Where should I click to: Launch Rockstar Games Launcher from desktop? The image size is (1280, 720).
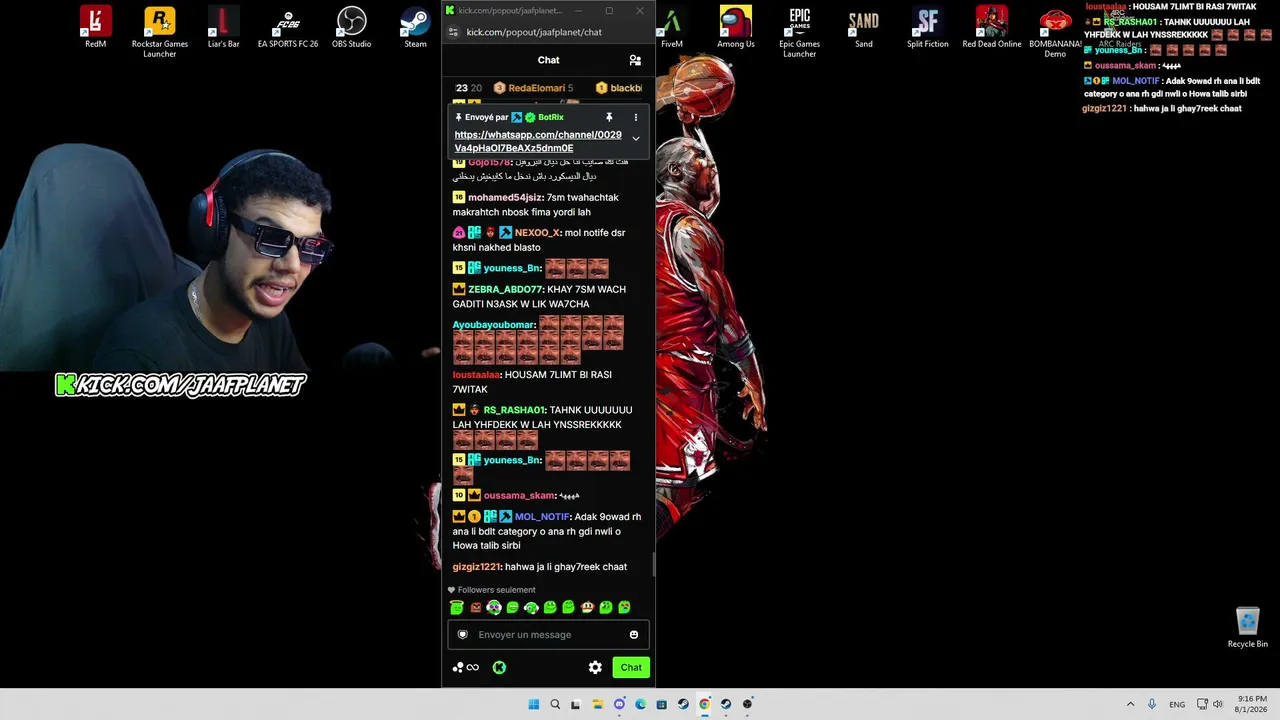coord(159,31)
